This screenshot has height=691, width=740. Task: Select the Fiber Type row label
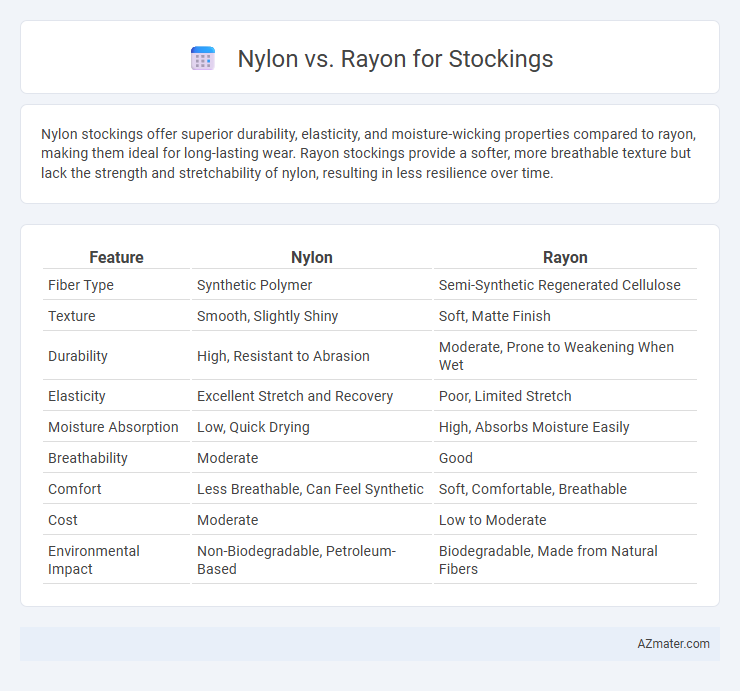81,285
